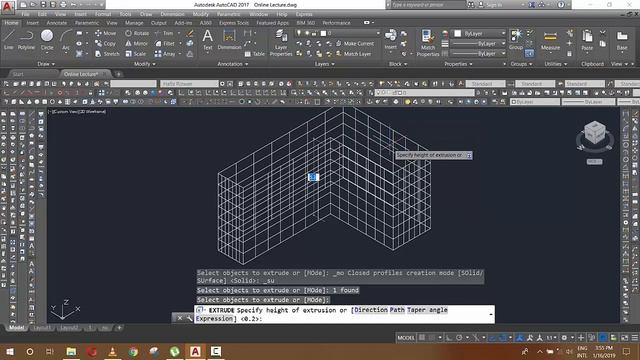The width and height of the screenshot is (640, 360).
Task: Click the dynamic input height field tooltip
Action: (x=433, y=155)
